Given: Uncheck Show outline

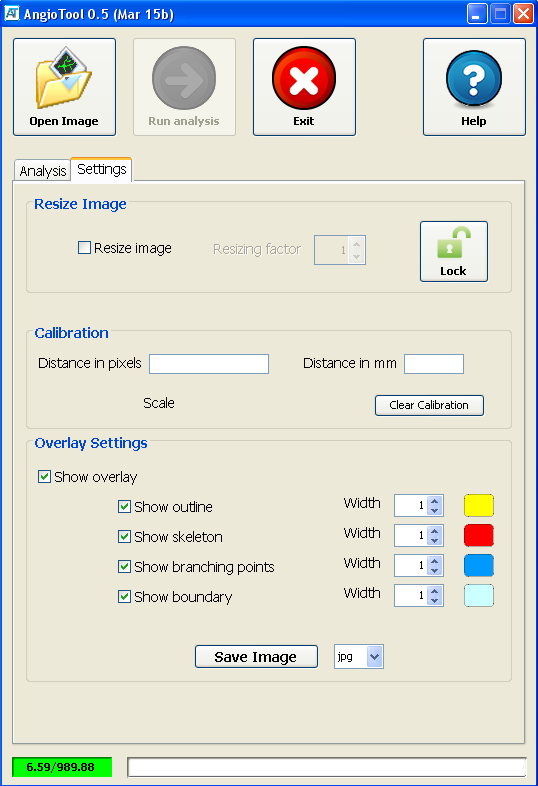Looking at the screenshot, I should [124, 506].
